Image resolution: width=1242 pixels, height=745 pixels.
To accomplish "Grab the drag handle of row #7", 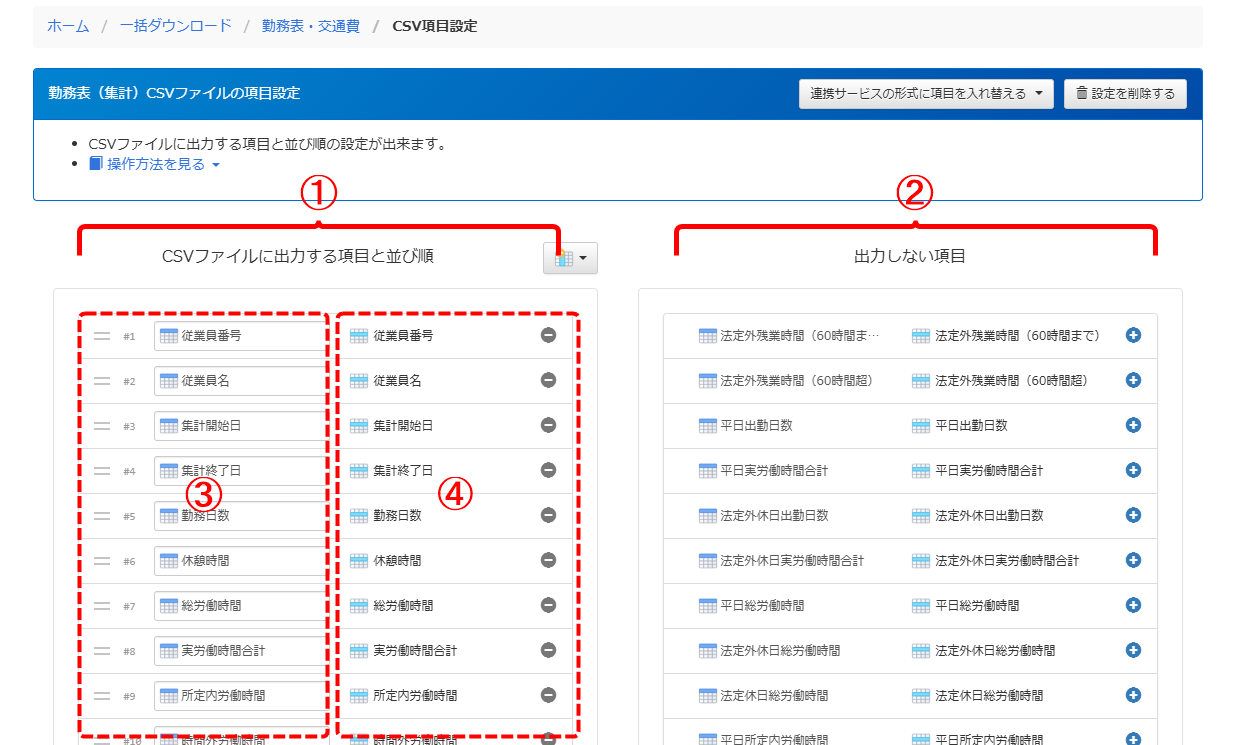I will pyautogui.click(x=102, y=606).
